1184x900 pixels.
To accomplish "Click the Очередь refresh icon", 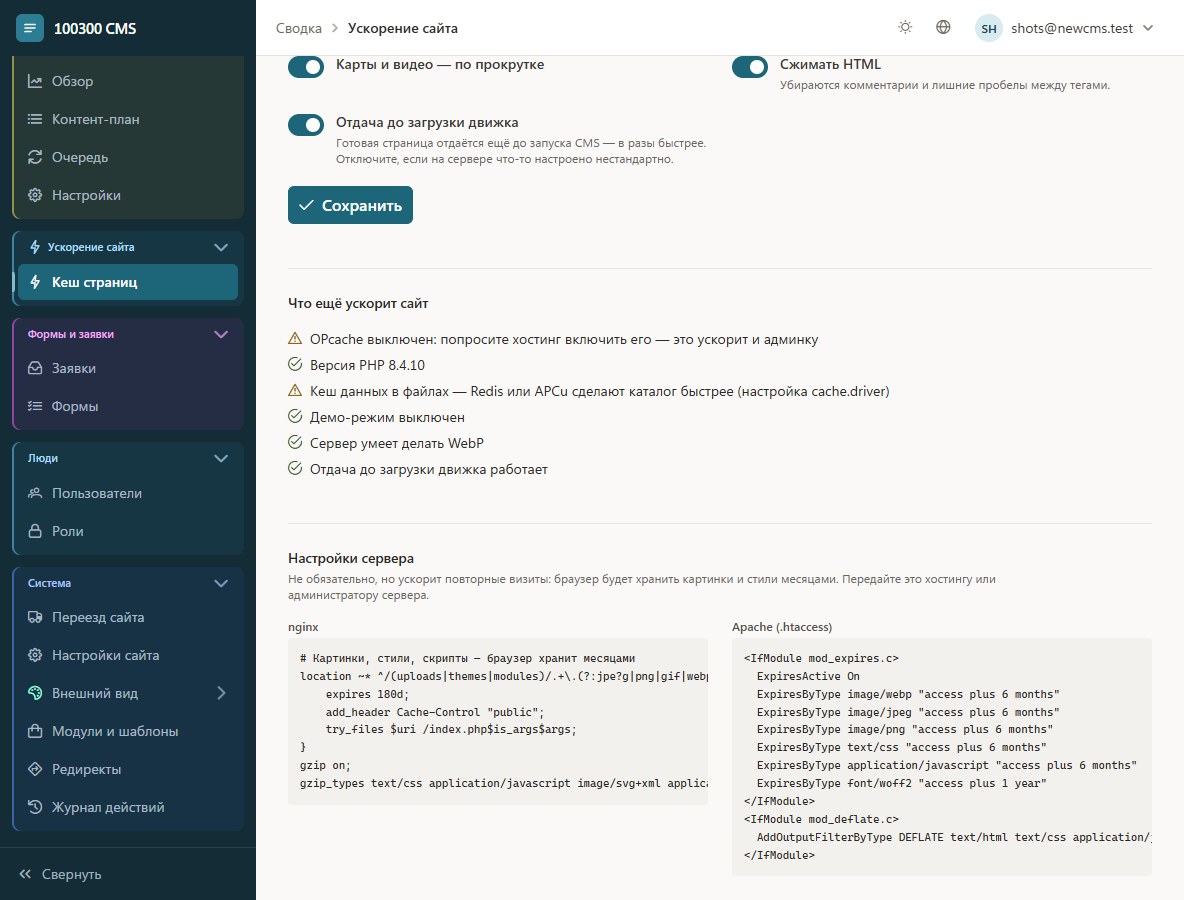I will click(x=35, y=157).
